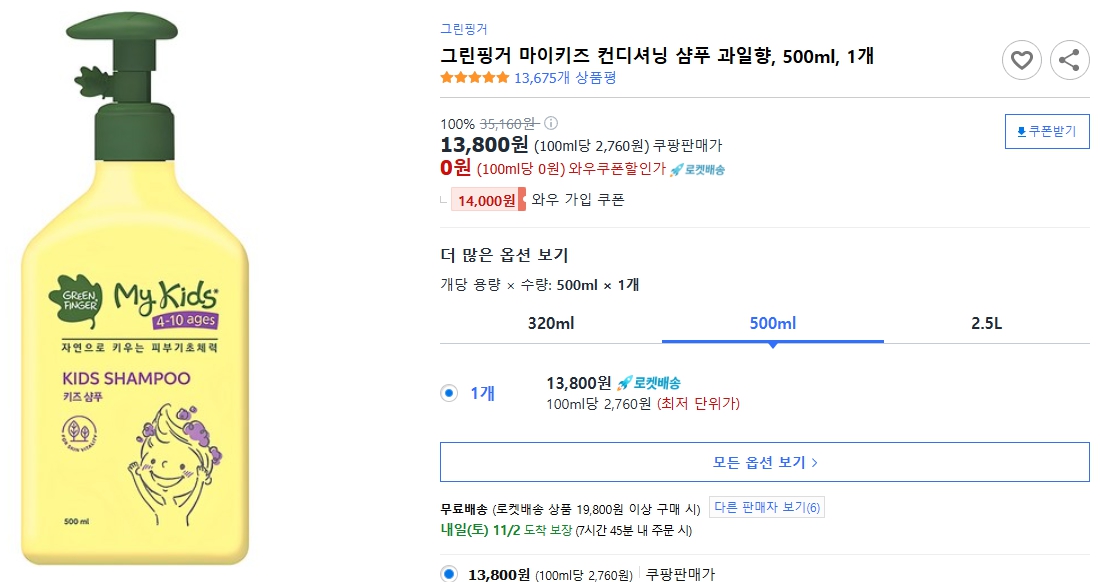The image size is (1100, 582).
Task: Click the 쿠폰받기 button
Action: click(x=1046, y=131)
